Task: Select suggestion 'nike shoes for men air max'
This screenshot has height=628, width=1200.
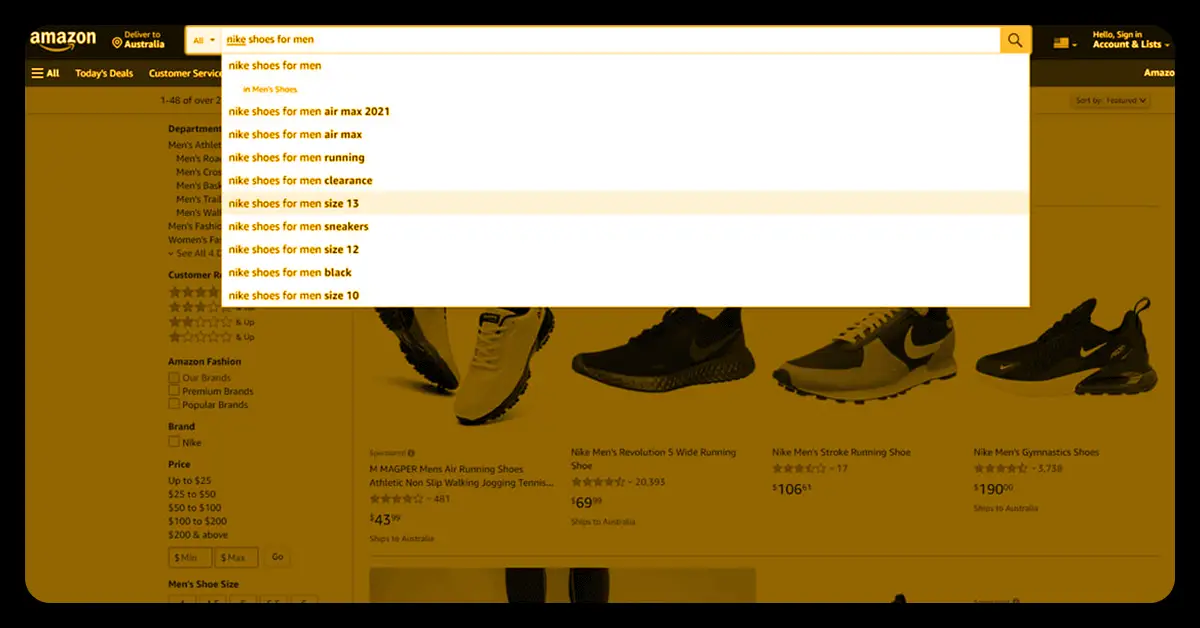Action: 626,134
